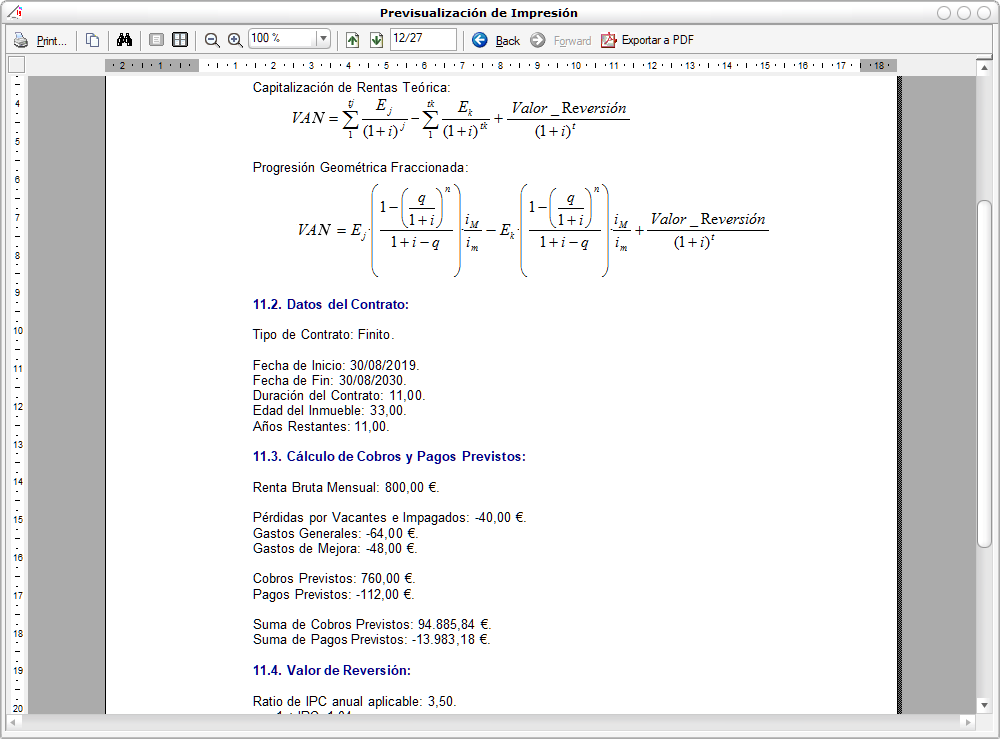
Task: Click the PDF export icon
Action: point(609,40)
